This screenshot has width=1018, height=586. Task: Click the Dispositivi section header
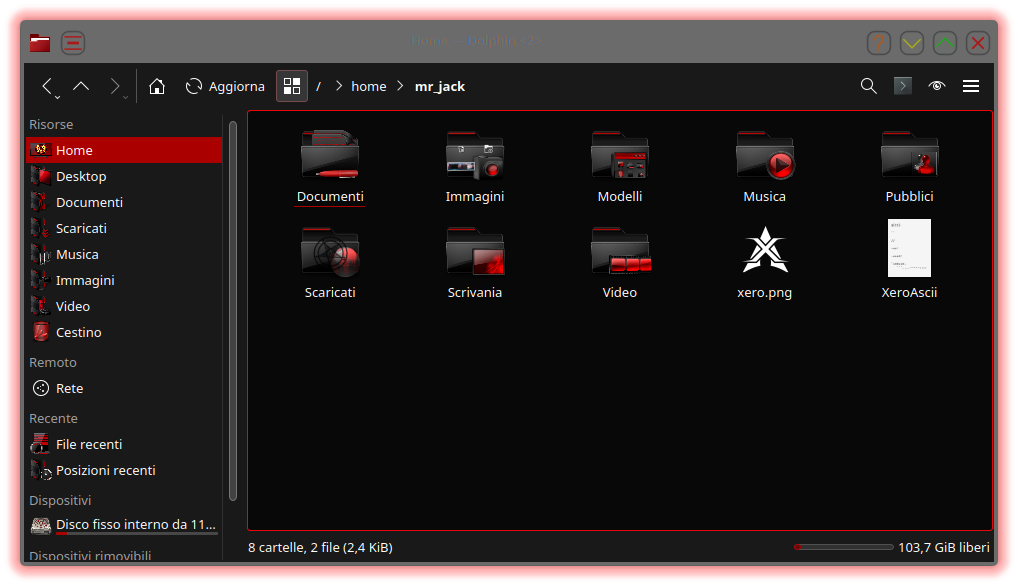(x=60, y=500)
